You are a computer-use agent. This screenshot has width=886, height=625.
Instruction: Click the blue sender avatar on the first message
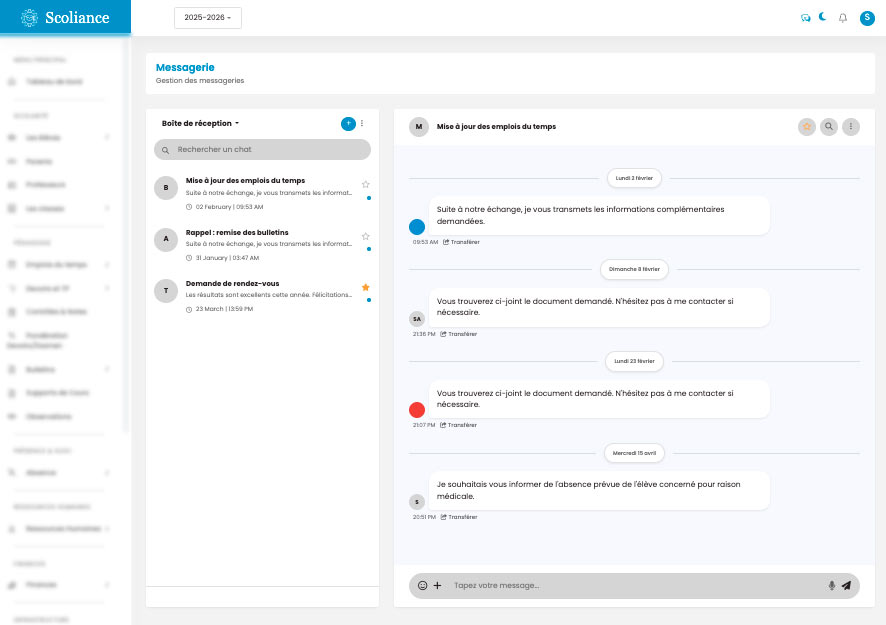point(417,227)
